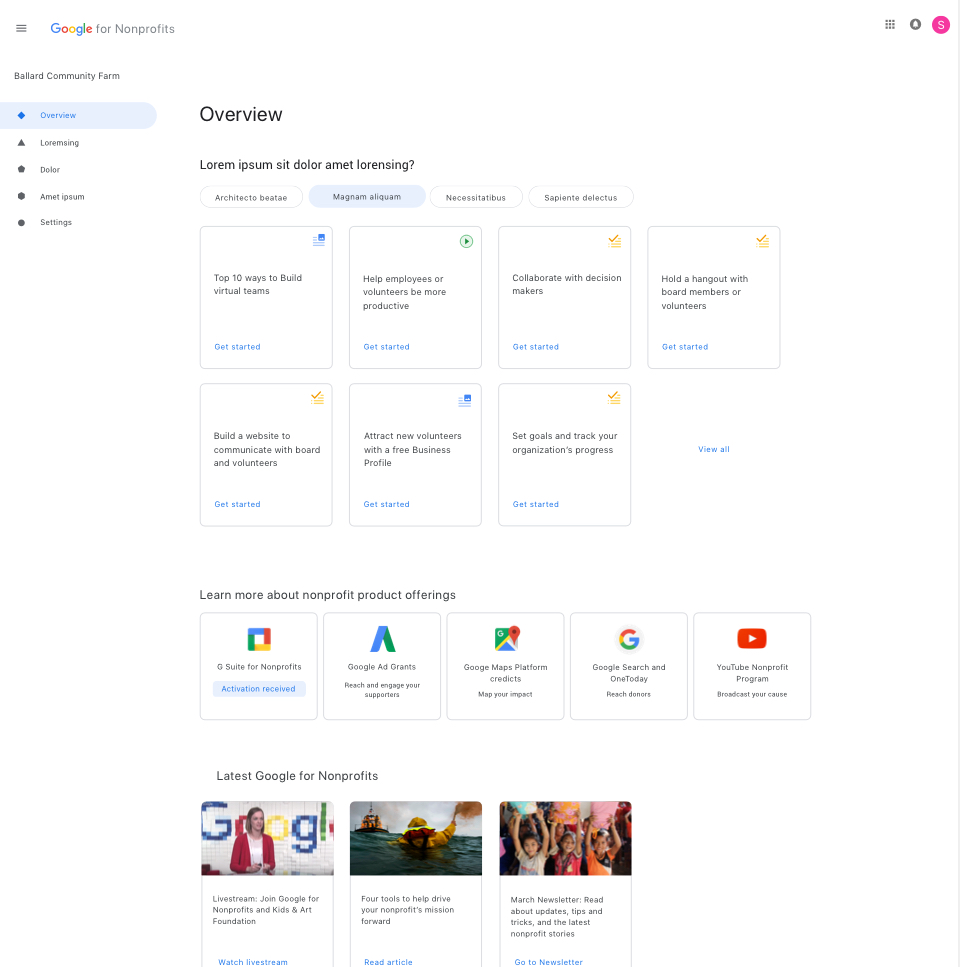Click the circle icon beside Settings
Screen dimensions: 960x967
point(22,223)
